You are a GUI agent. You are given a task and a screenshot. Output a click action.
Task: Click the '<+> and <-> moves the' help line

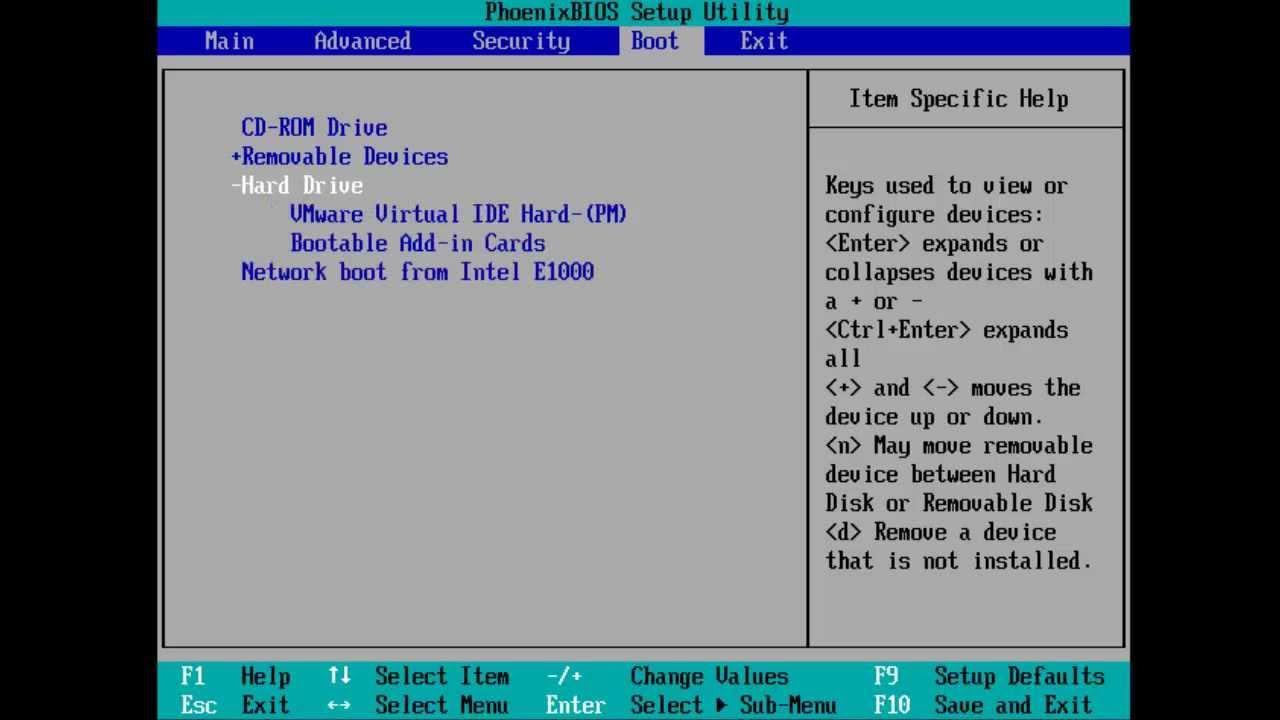(953, 388)
